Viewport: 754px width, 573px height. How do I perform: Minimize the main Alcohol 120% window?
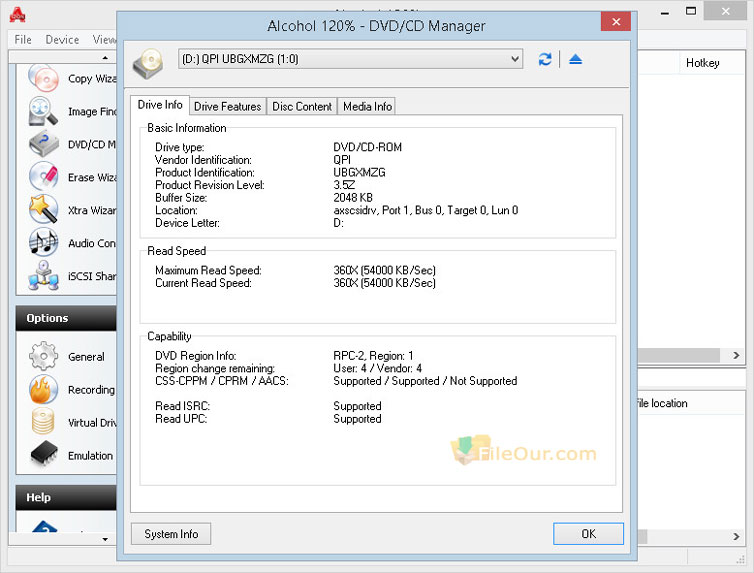pyautogui.click(x=665, y=12)
